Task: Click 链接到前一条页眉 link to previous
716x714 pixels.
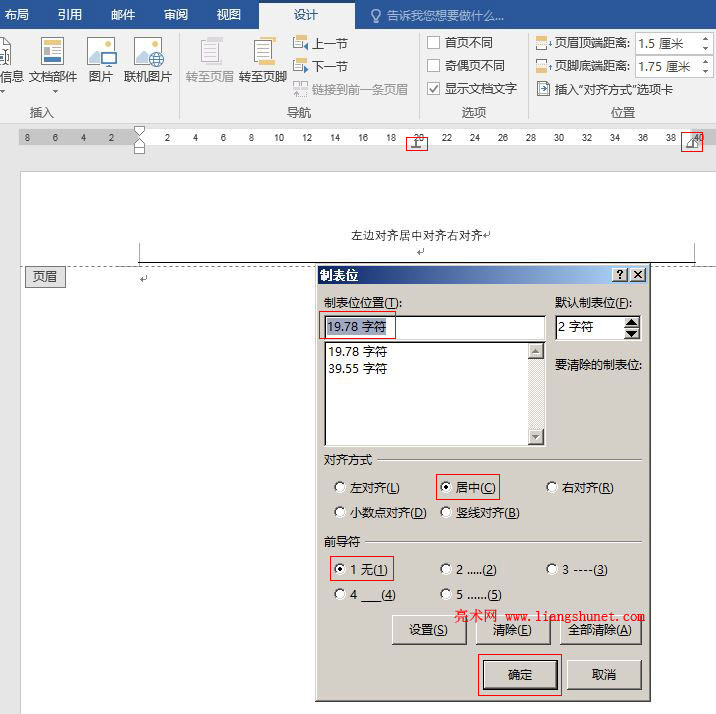Action: (350, 89)
